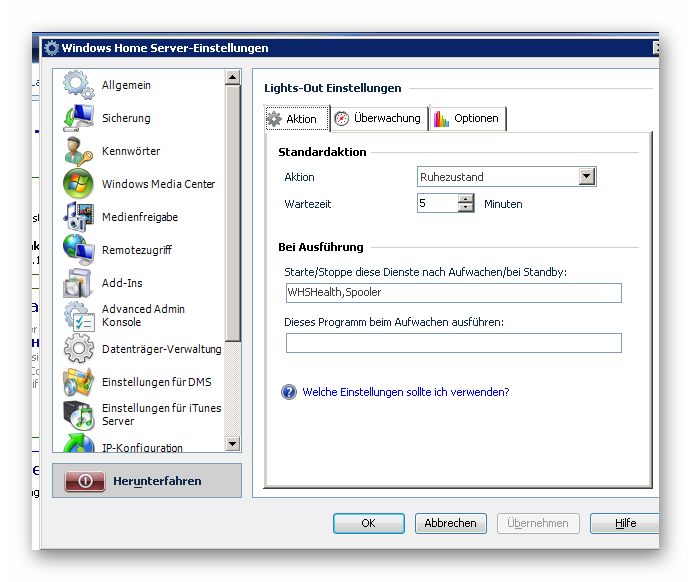The image size is (691, 582).
Task: Increase Wartezeit with the up spinner arrow
Action: point(465,198)
